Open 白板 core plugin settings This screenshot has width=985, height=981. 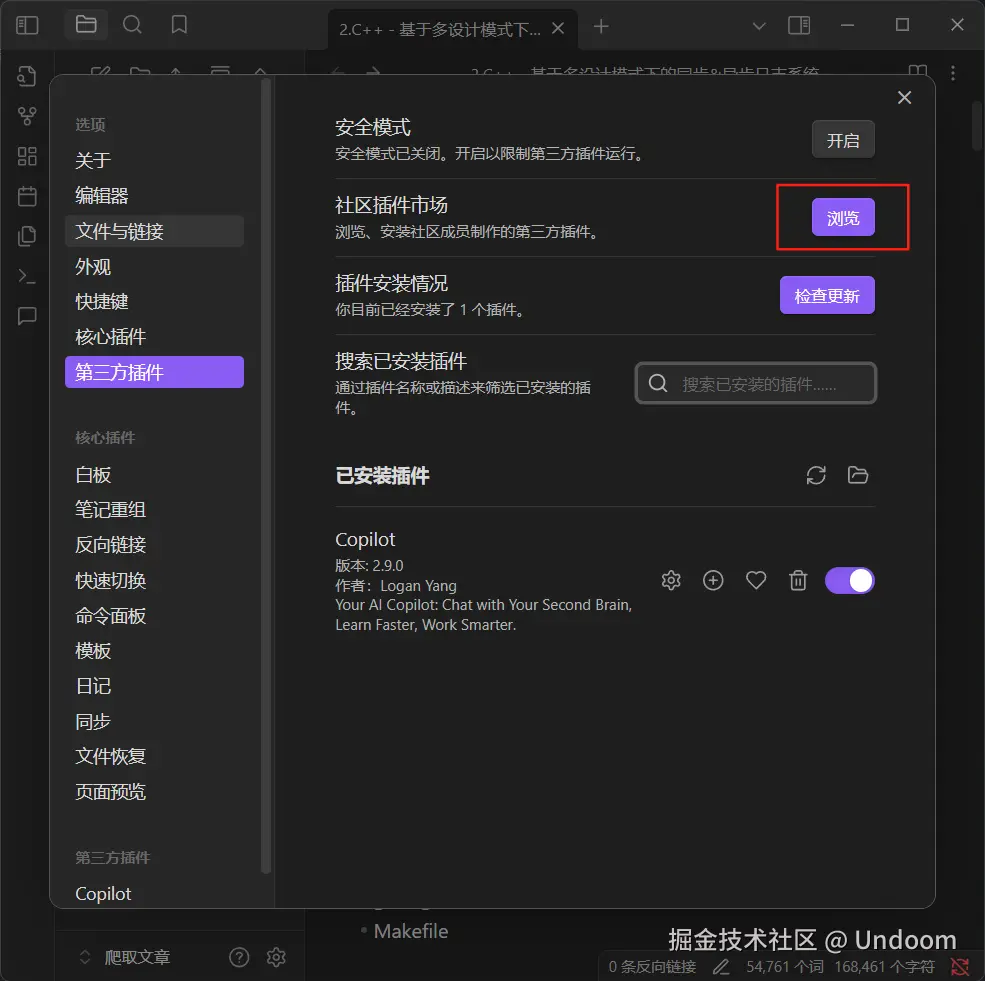(155, 474)
